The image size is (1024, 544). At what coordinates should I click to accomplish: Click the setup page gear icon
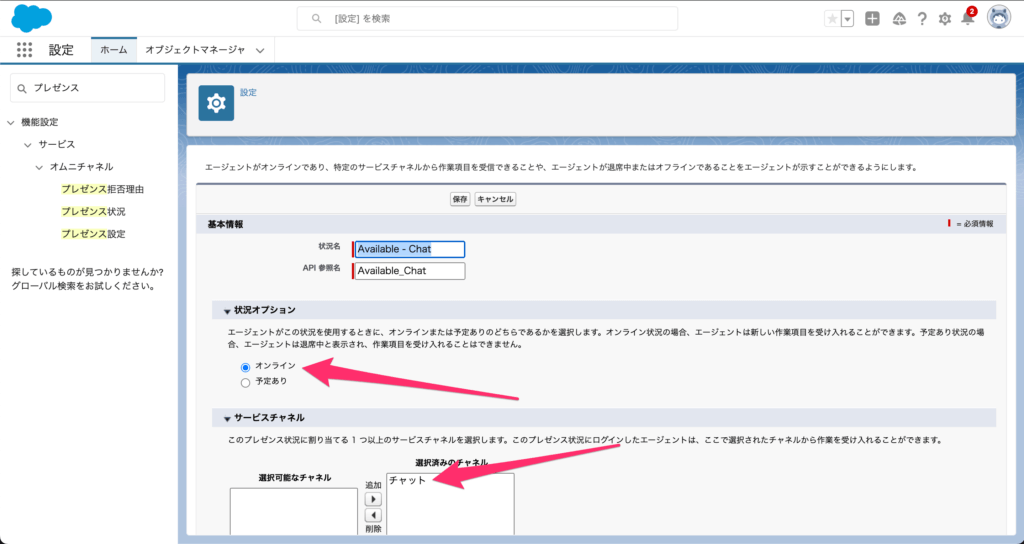pyautogui.click(x=216, y=103)
